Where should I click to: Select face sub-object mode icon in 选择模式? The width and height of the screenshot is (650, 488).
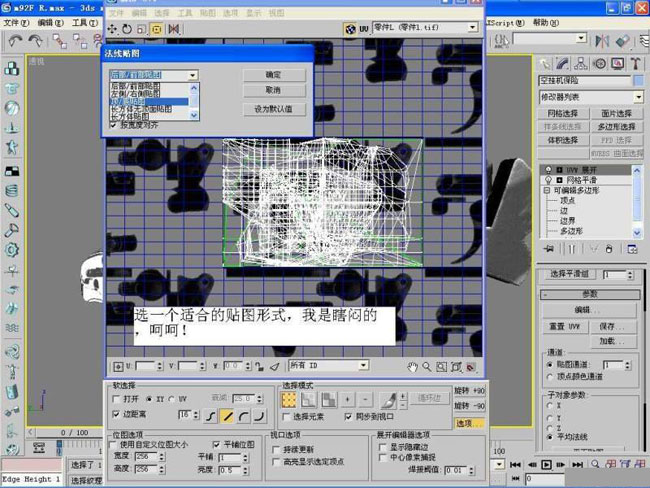(329, 400)
